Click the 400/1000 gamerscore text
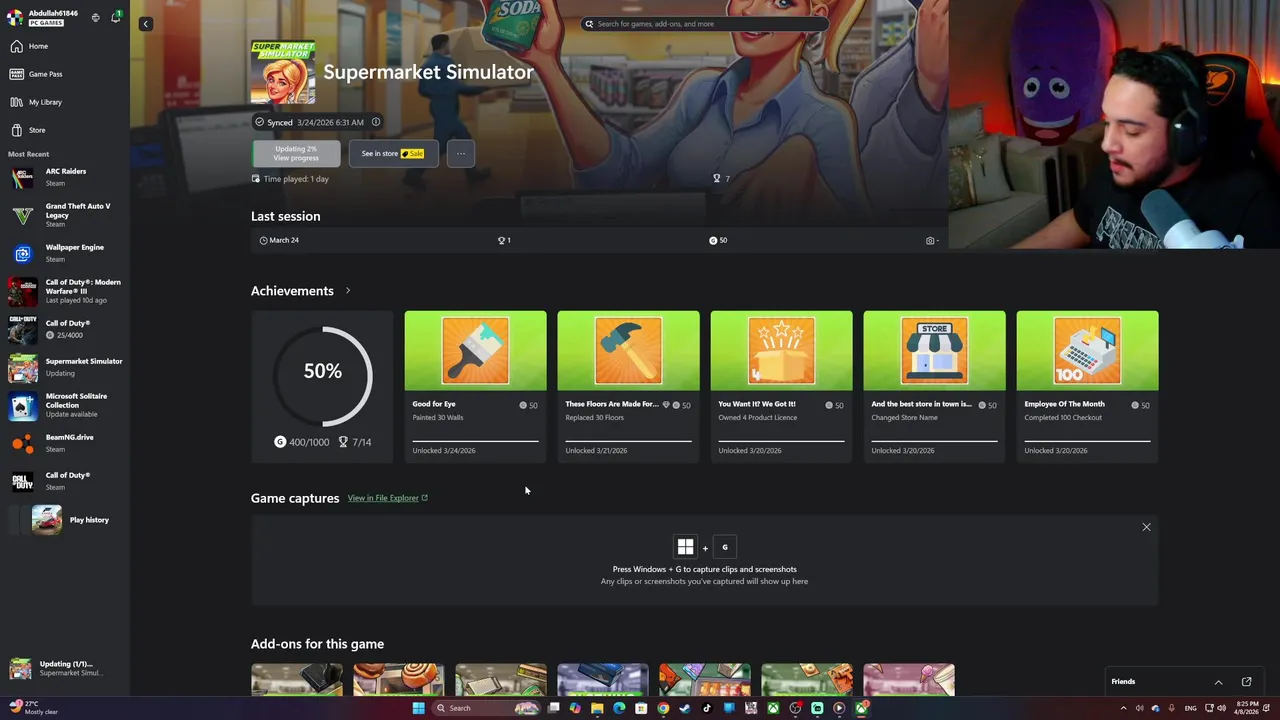The image size is (1280, 720). coord(309,442)
